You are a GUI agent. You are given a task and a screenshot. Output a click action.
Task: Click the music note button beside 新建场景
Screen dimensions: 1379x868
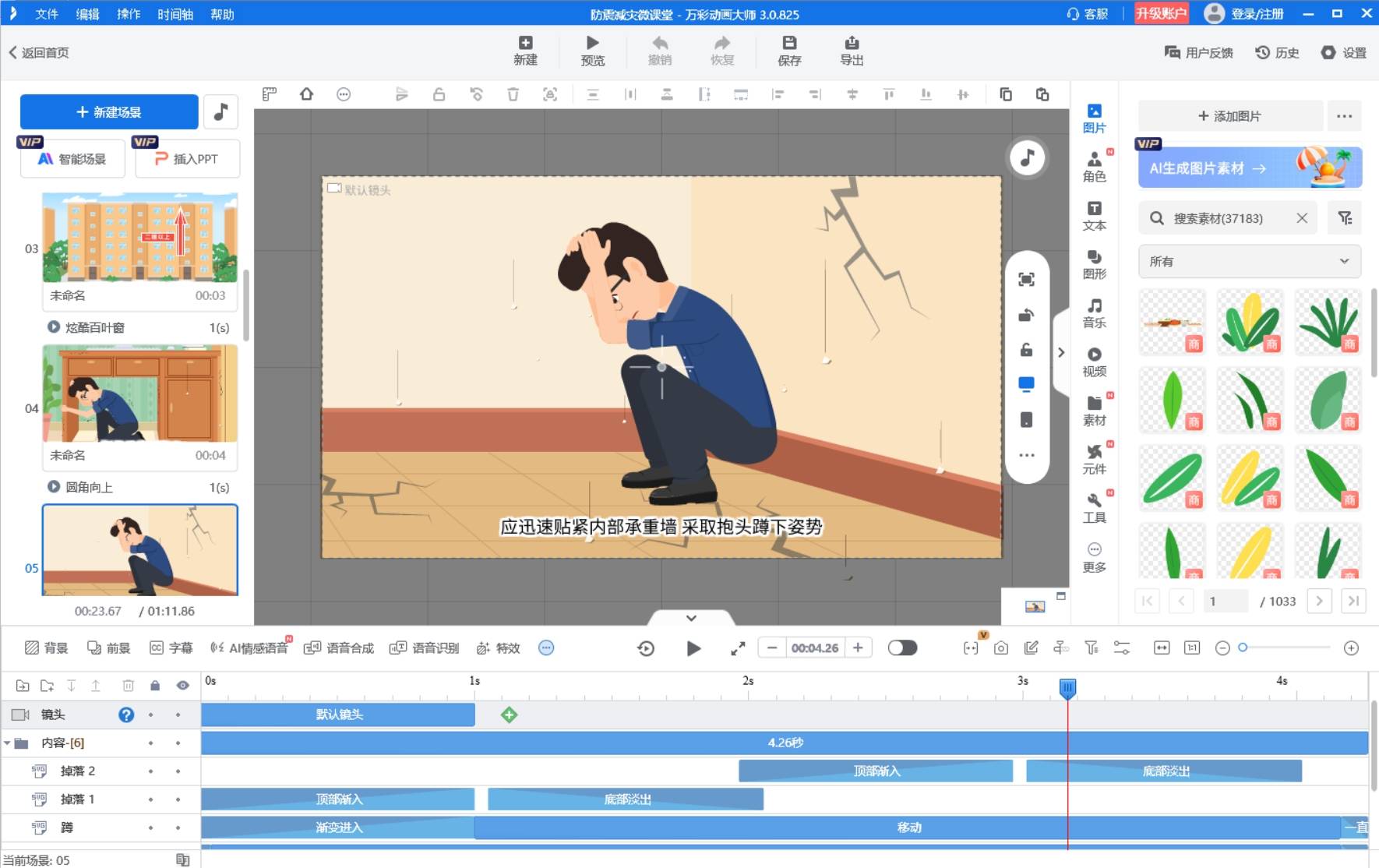click(220, 112)
